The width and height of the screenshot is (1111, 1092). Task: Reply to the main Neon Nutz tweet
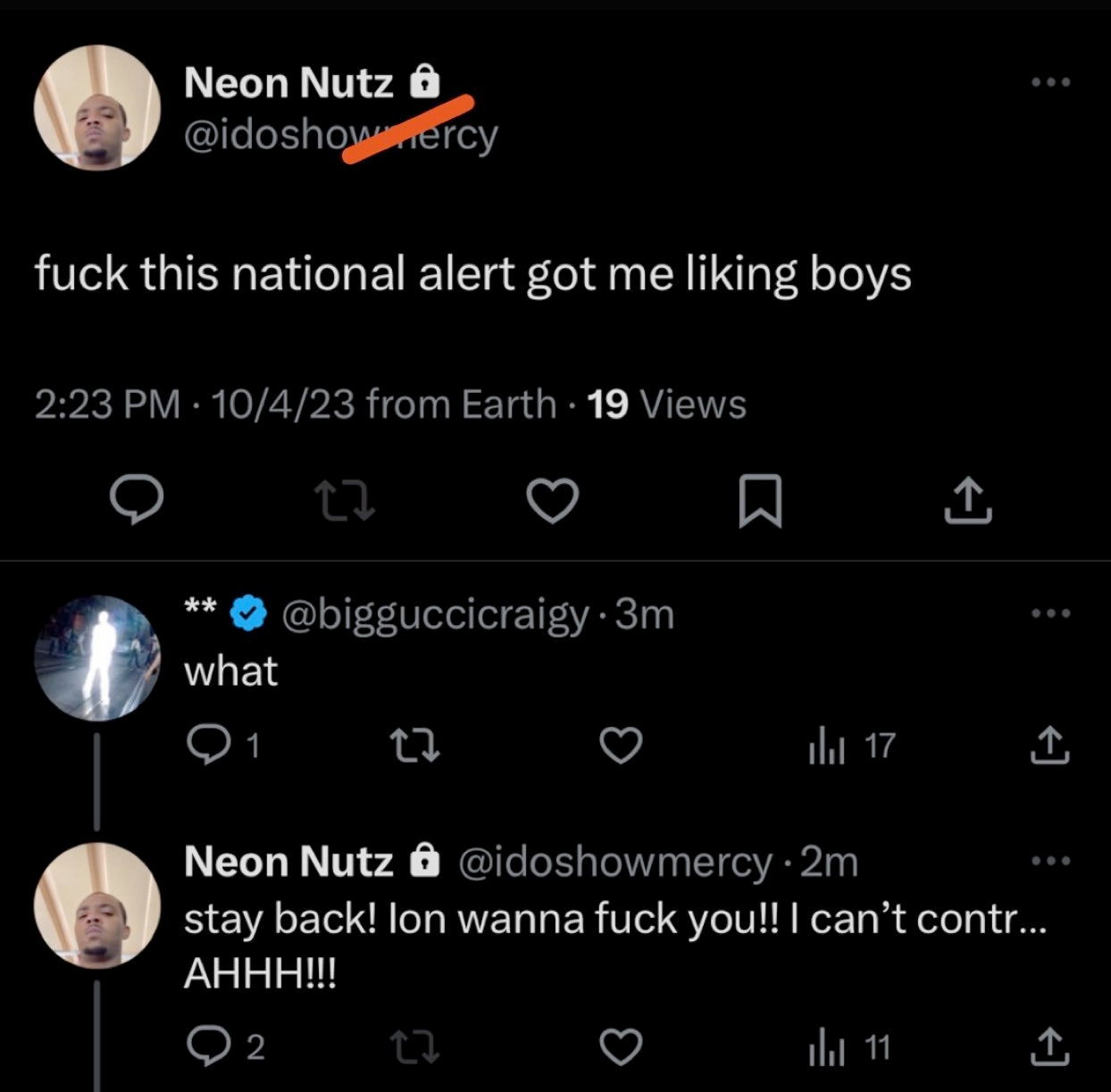tap(137, 500)
